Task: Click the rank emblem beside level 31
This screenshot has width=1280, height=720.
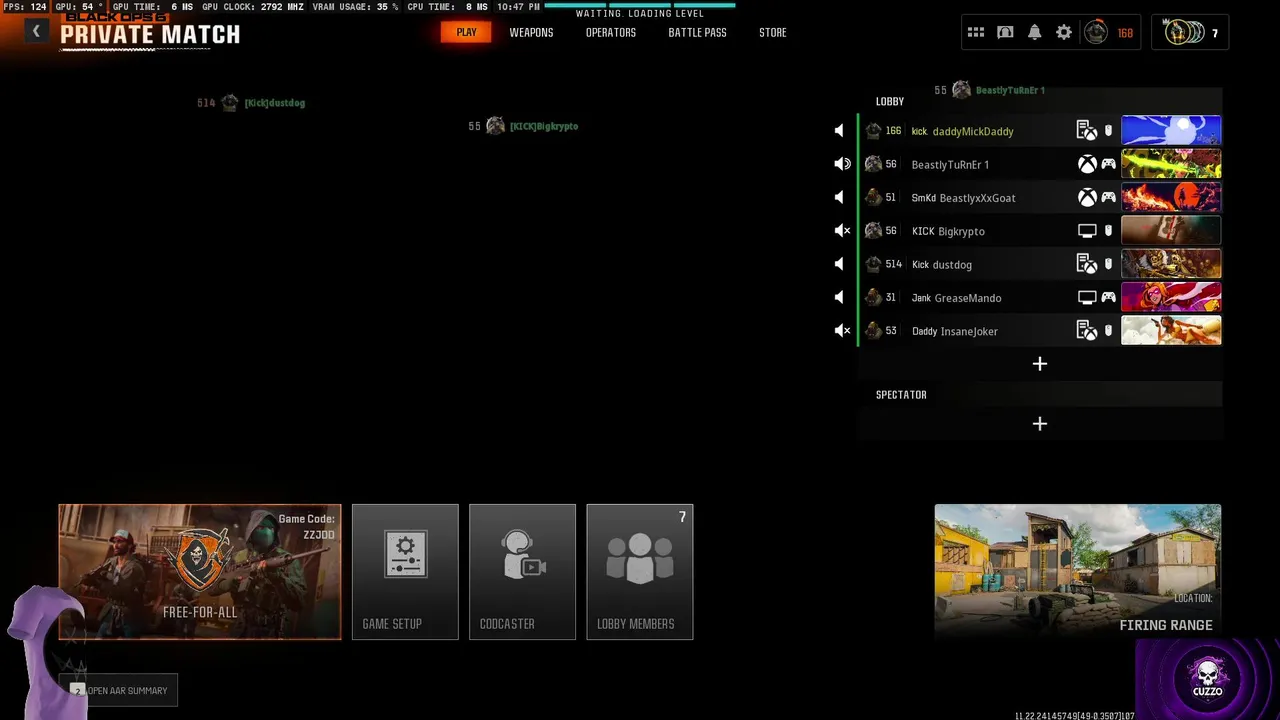Action: 873,298
